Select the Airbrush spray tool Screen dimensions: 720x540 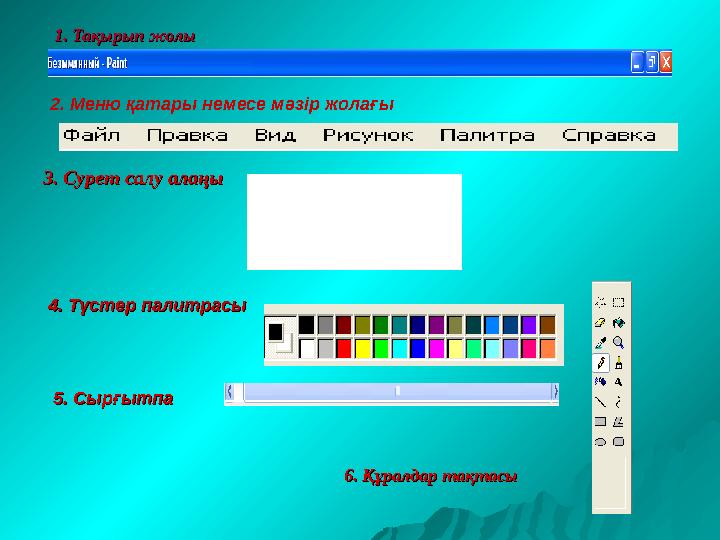click(600, 382)
